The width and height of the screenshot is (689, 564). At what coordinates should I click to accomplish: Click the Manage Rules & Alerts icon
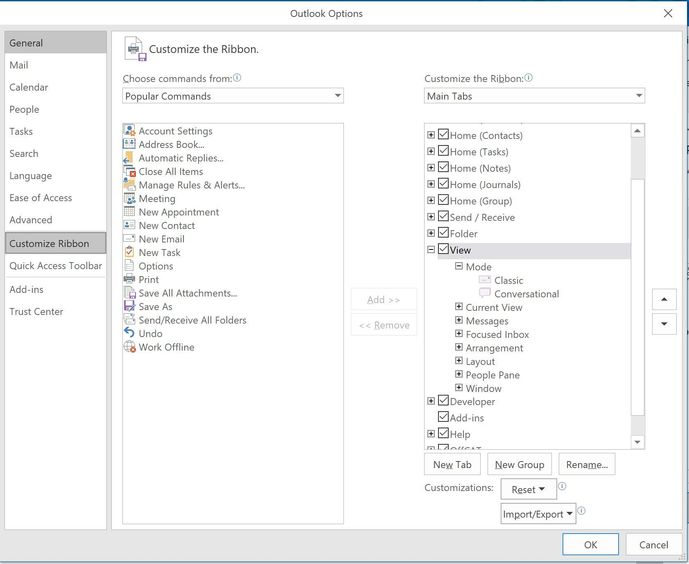click(130, 185)
